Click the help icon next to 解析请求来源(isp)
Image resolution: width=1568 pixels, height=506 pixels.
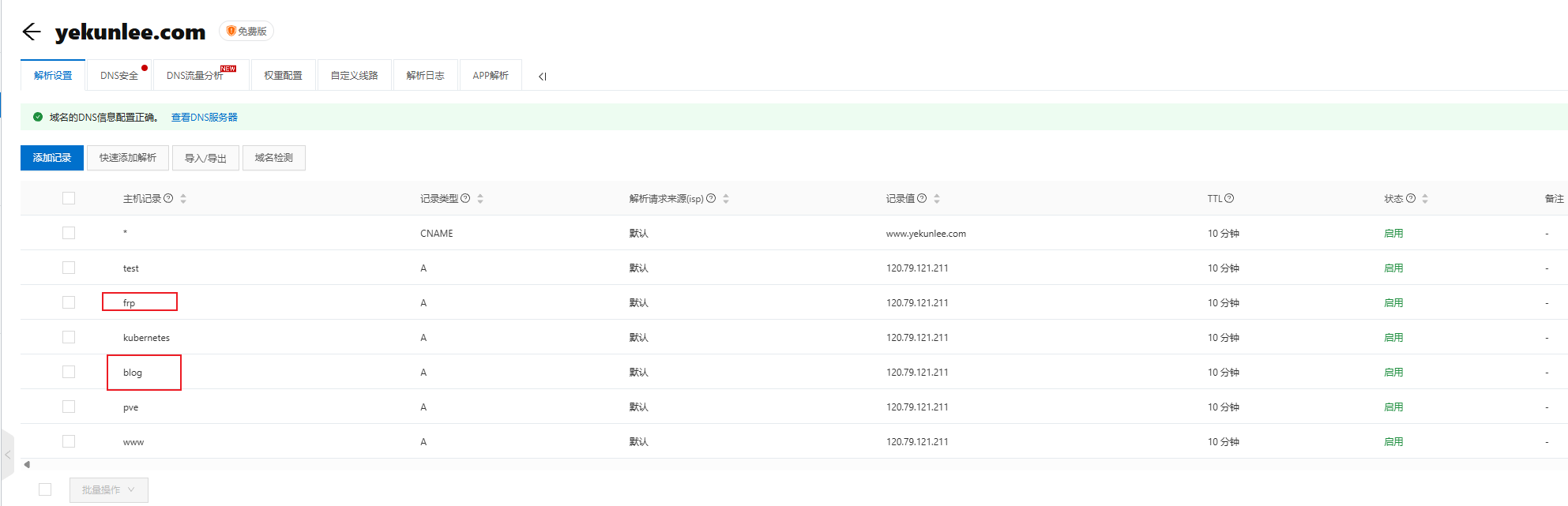[711, 198]
